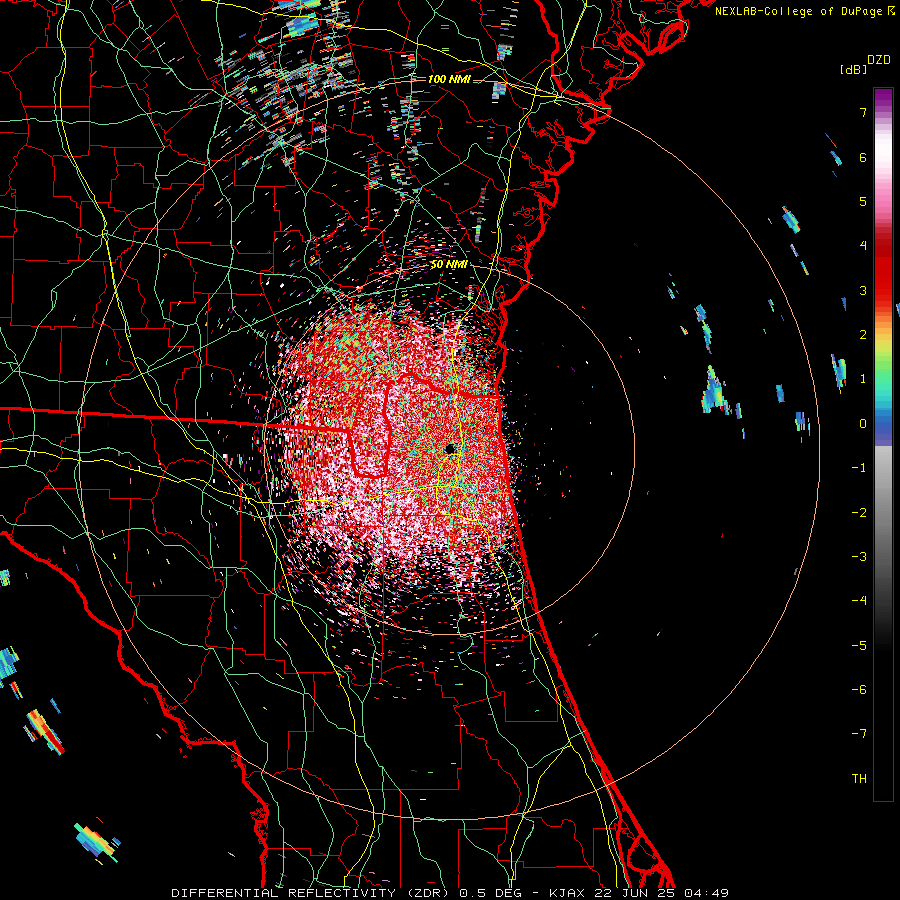Select the 5 value on the dB scale

[863, 201]
